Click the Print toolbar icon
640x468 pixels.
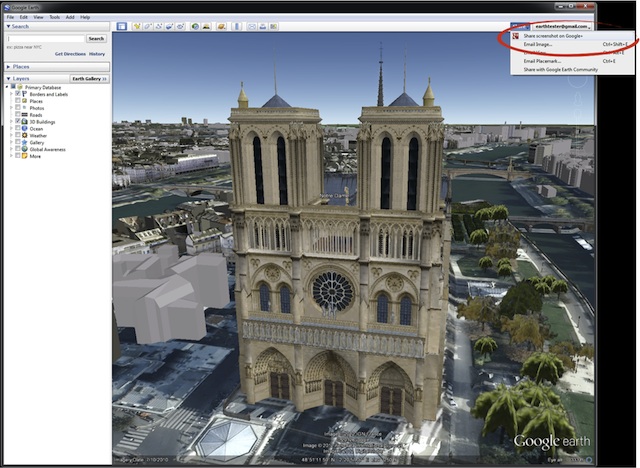pos(263,26)
